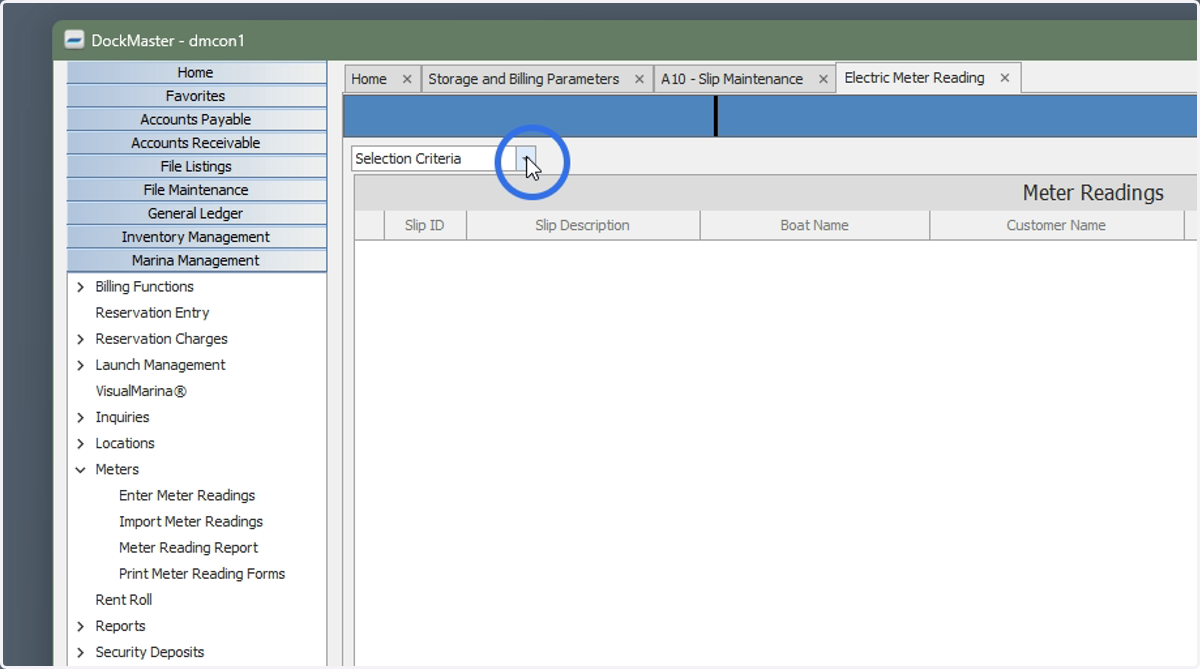Open the Home sidebar section
1200x669 pixels.
pos(196,73)
